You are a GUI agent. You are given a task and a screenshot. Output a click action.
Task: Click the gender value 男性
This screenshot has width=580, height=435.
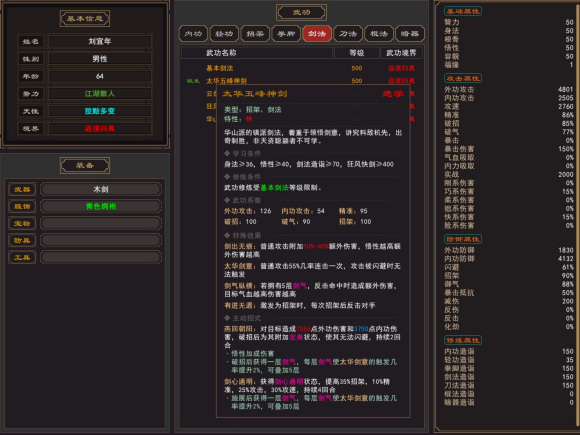coord(100,59)
